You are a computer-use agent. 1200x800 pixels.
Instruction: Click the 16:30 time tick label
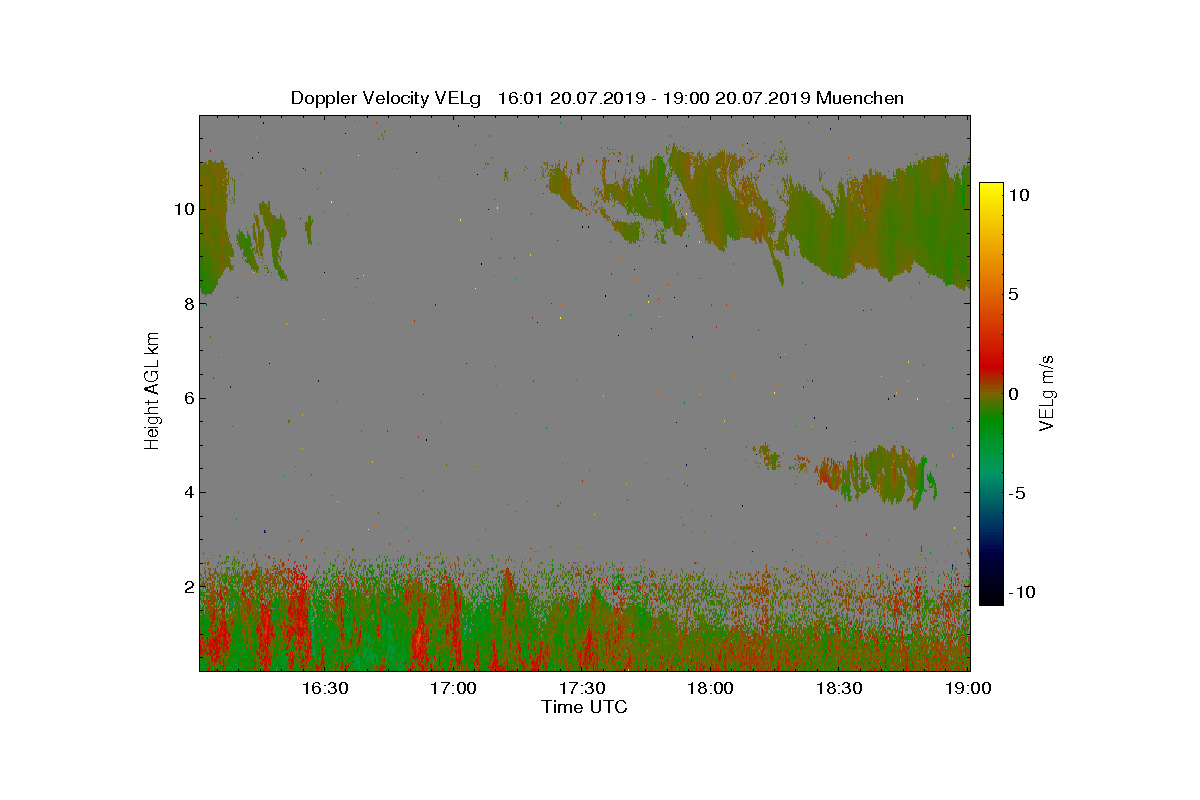(325, 688)
